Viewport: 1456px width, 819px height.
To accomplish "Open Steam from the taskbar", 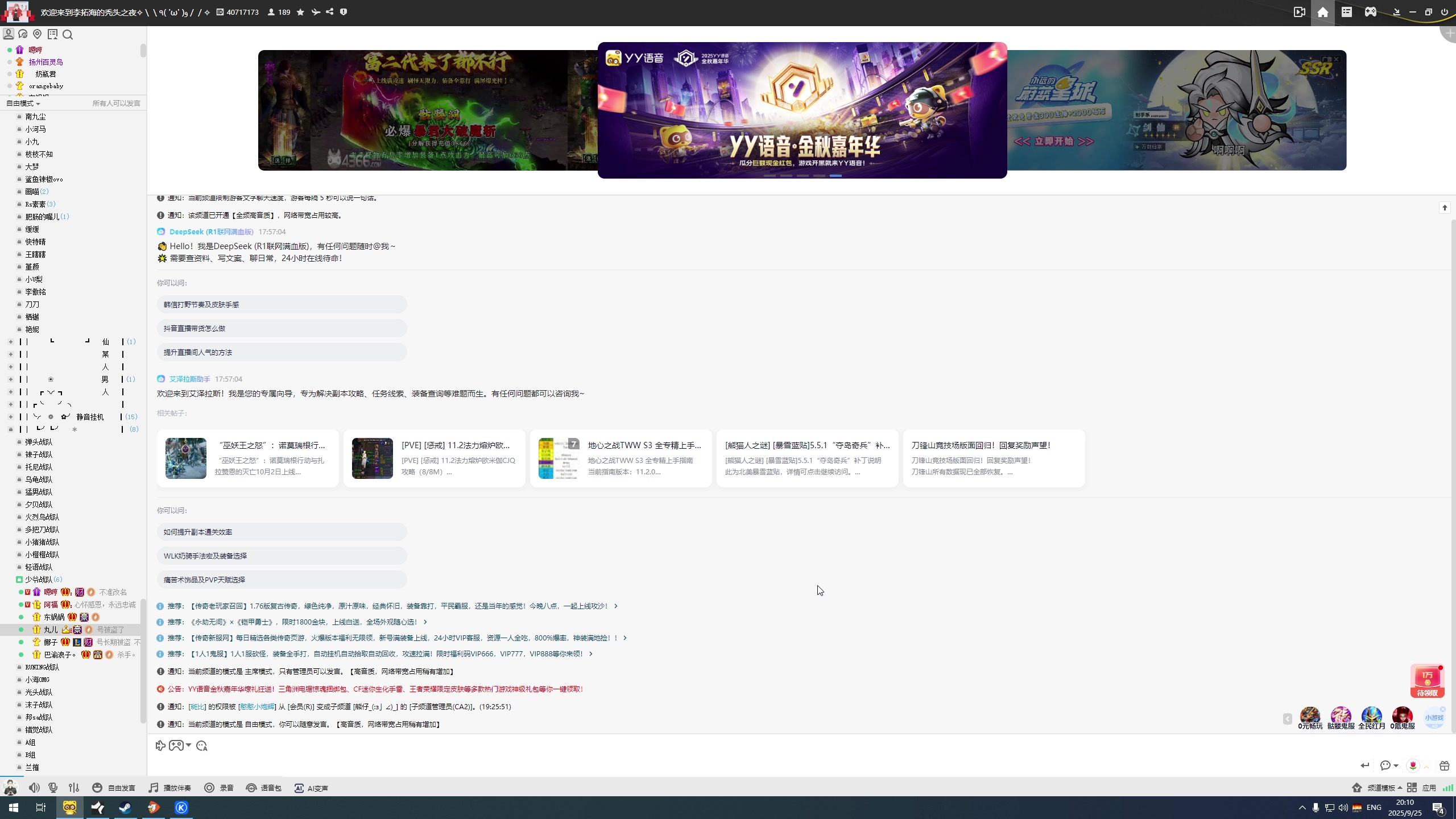I will (125, 808).
